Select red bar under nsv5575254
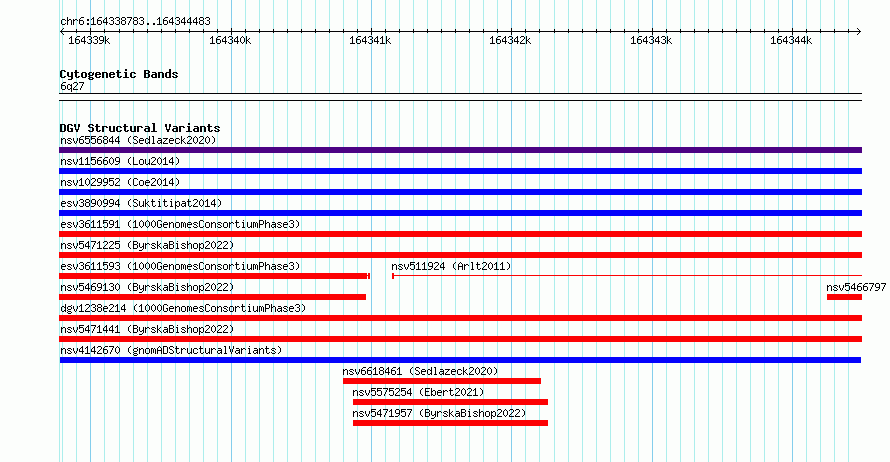 (x=450, y=402)
